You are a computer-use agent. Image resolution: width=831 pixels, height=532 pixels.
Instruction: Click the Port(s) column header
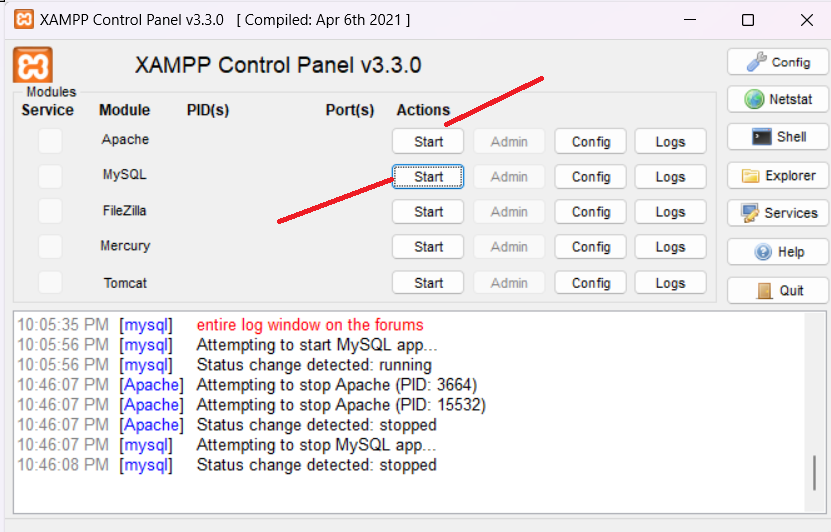350,110
